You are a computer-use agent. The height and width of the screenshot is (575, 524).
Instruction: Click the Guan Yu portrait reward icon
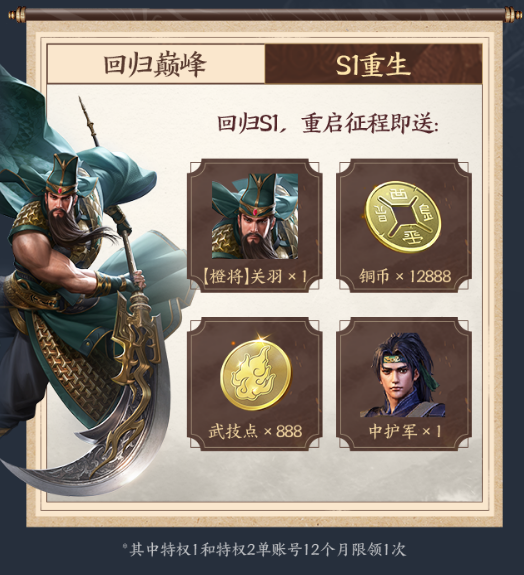pyautogui.click(x=255, y=216)
